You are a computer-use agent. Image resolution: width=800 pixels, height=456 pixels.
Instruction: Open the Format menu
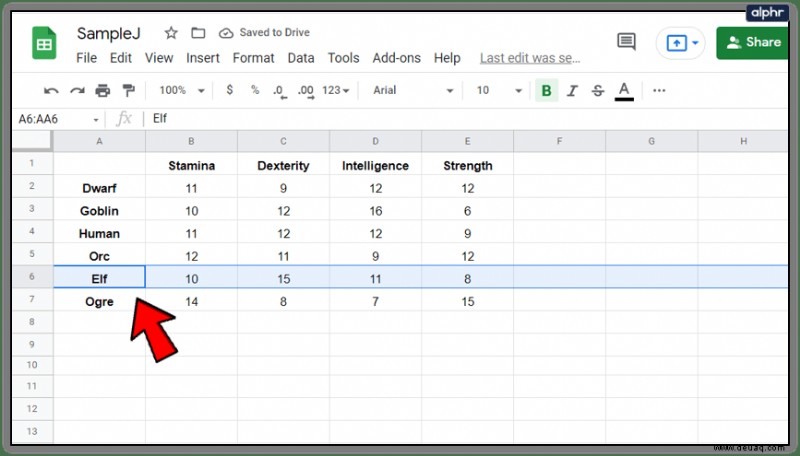(x=254, y=58)
